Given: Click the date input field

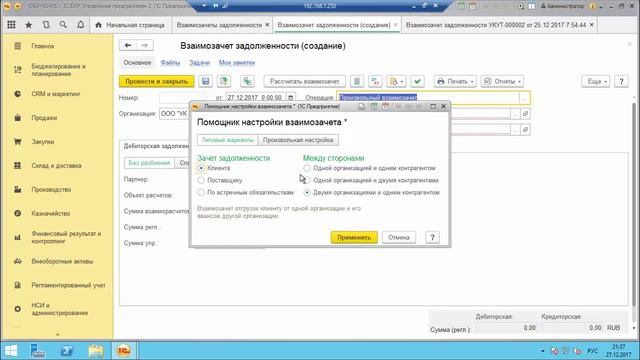Looking at the screenshot, I should tap(256, 98).
